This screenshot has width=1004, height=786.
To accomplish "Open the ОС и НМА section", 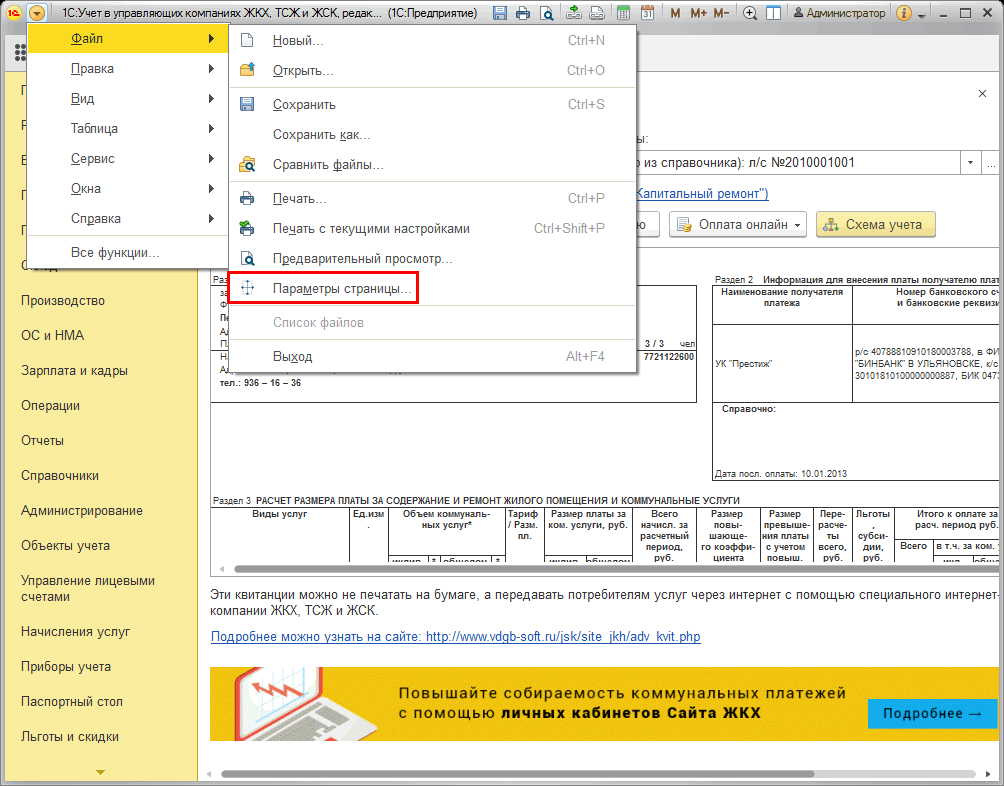I will (53, 335).
